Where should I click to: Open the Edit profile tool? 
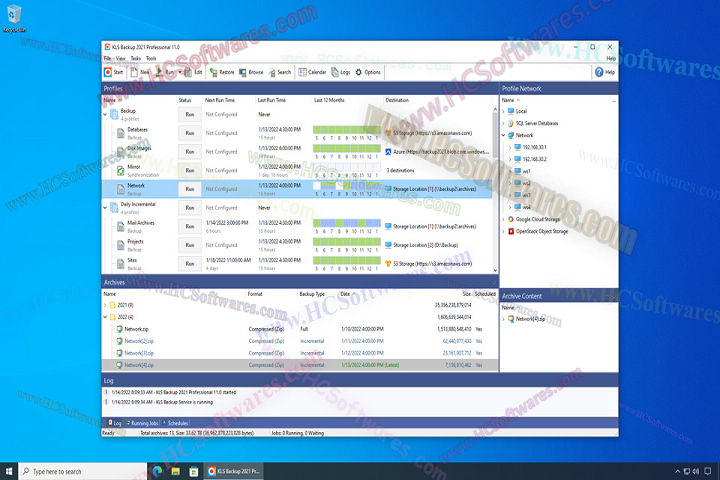pos(193,72)
